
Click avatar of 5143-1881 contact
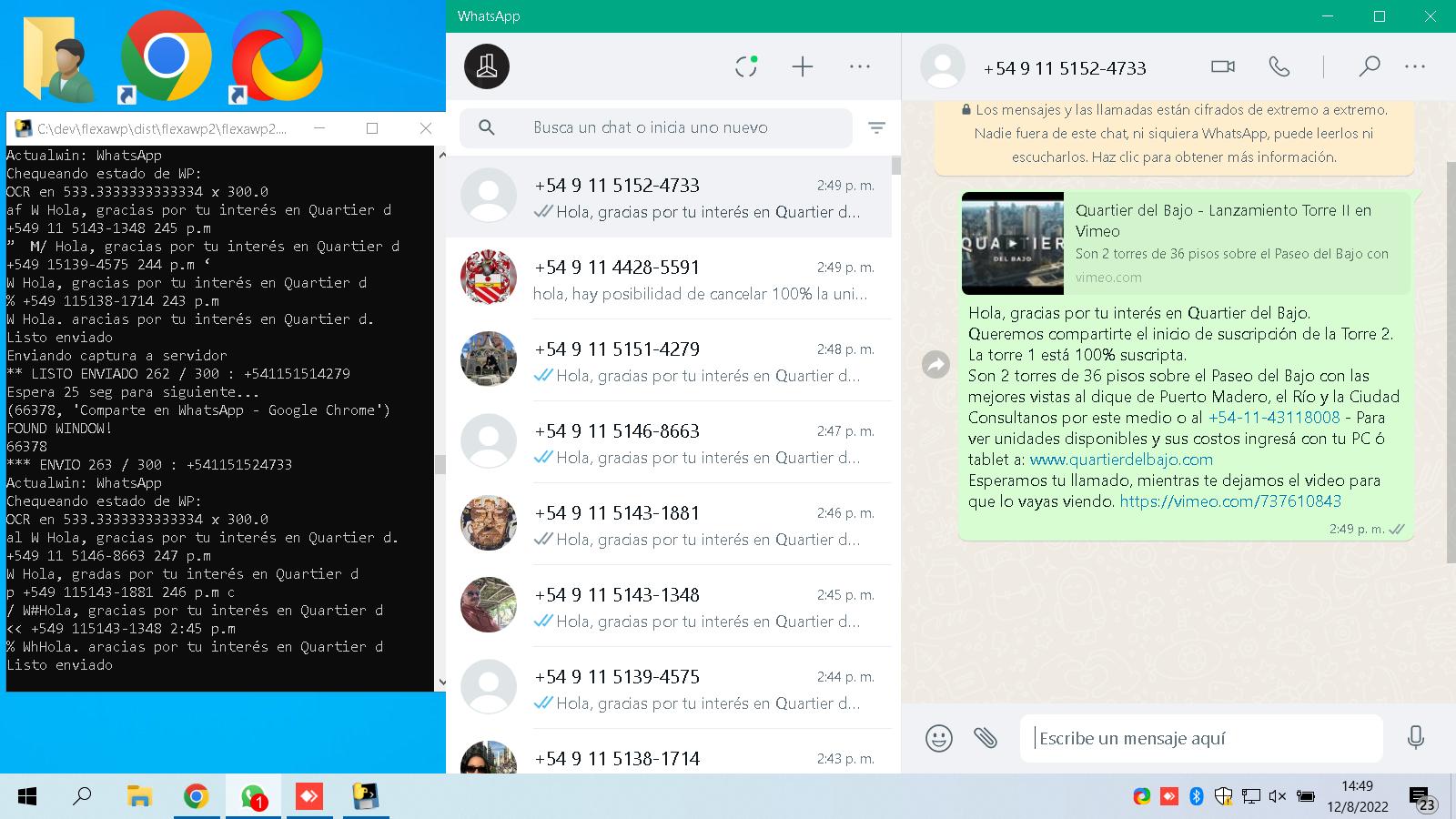click(489, 522)
